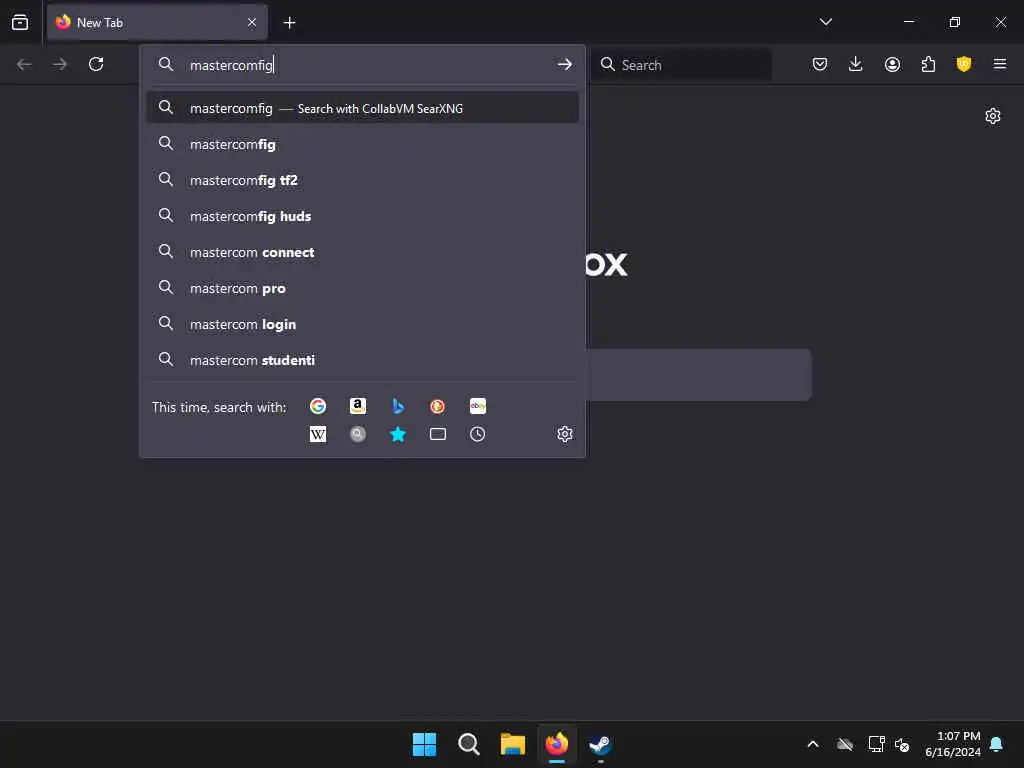Select 'mastercomfig tf2' suggestion
The height and width of the screenshot is (768, 1024).
coord(362,180)
